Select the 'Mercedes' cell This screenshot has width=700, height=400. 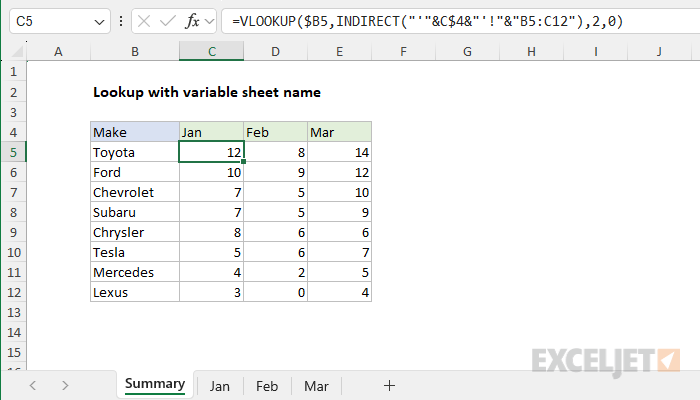coord(135,273)
